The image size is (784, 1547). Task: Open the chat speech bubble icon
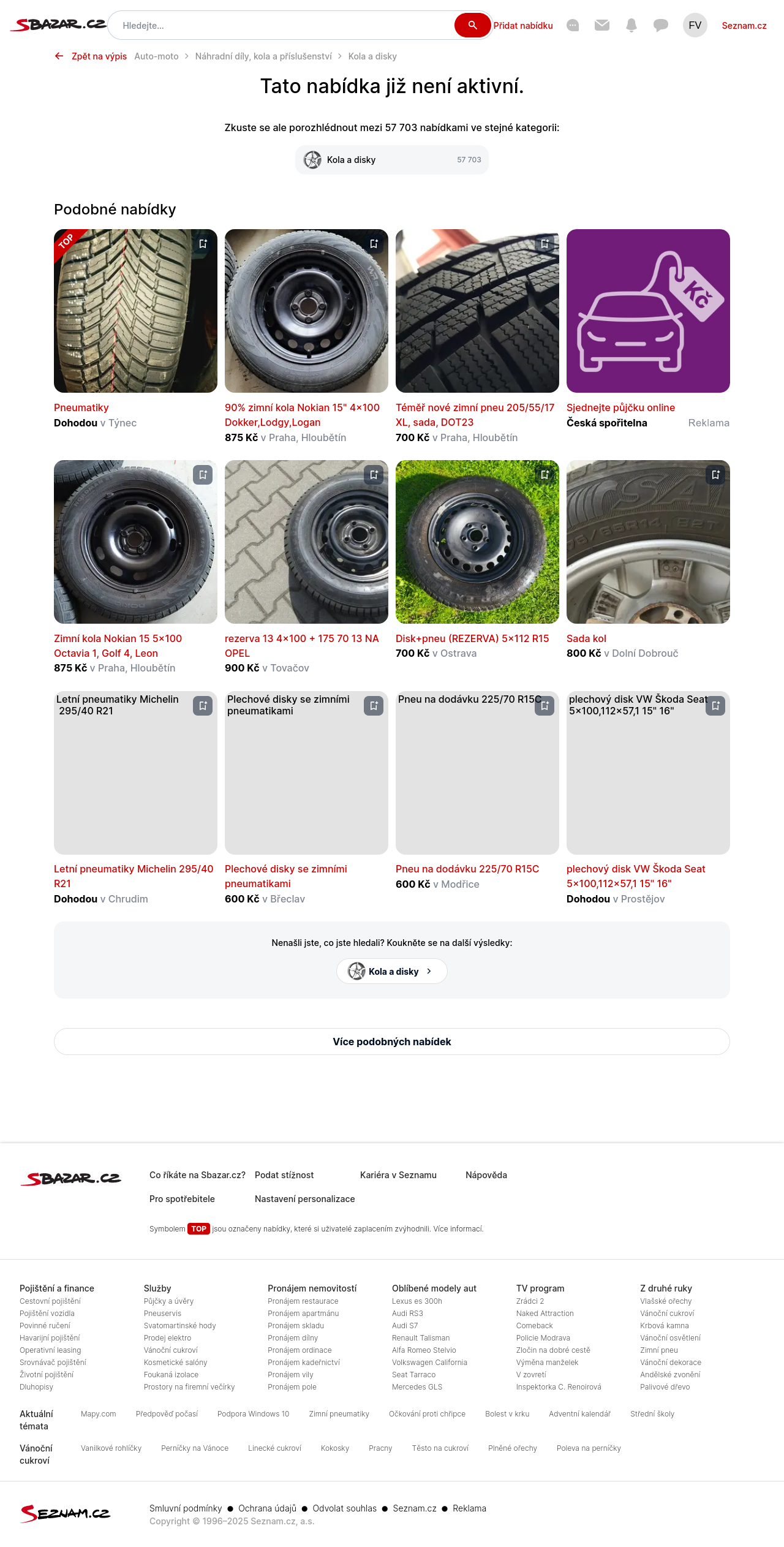[x=661, y=25]
